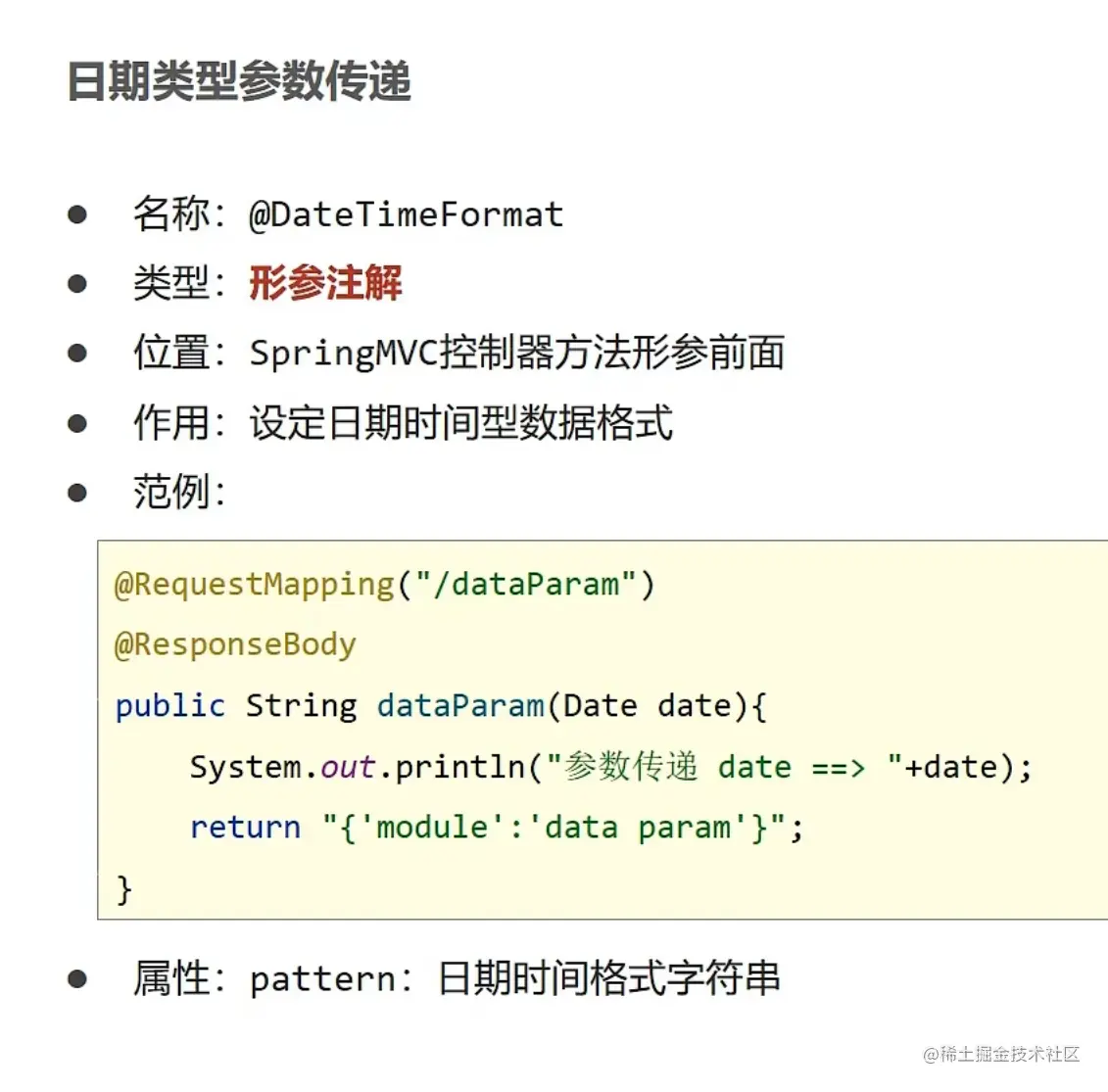The width and height of the screenshot is (1108, 1092).
Task: Click the 稀土掘金技术社区 watermark
Action: [1001, 1055]
